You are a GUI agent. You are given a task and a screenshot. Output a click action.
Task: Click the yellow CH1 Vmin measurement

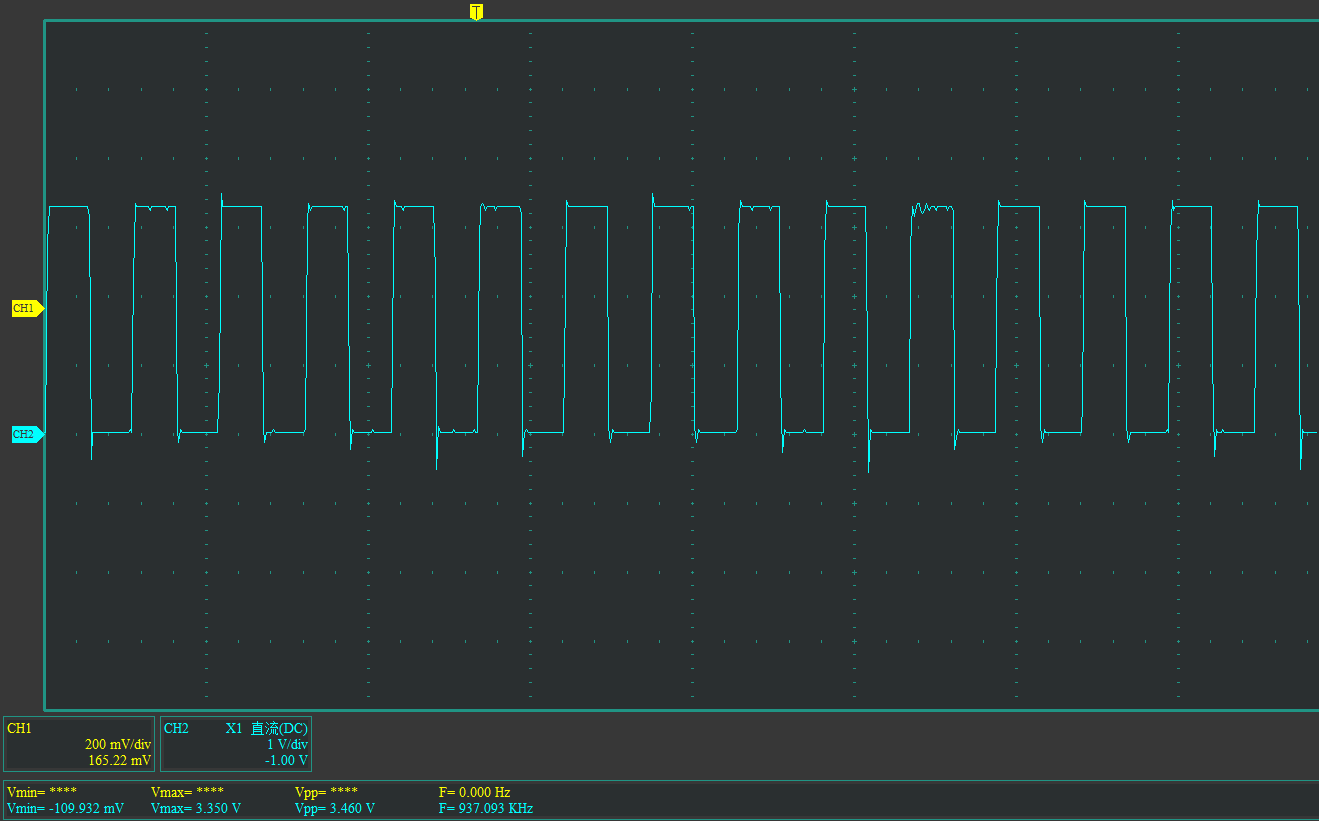[42, 792]
